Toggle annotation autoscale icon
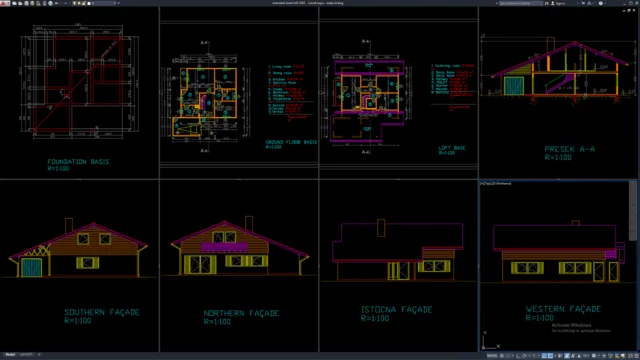The width and height of the screenshot is (640, 360). [573, 356]
